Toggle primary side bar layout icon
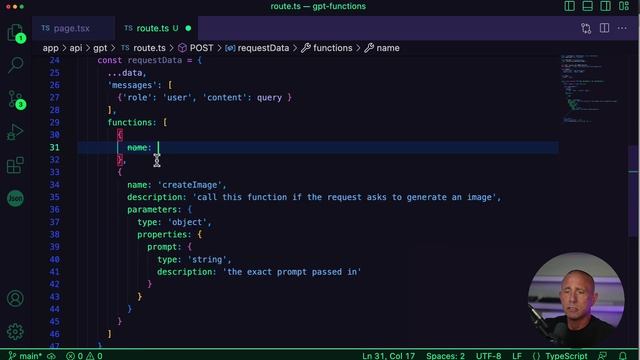Screen dimensions: 640x360 click(x=569, y=6)
